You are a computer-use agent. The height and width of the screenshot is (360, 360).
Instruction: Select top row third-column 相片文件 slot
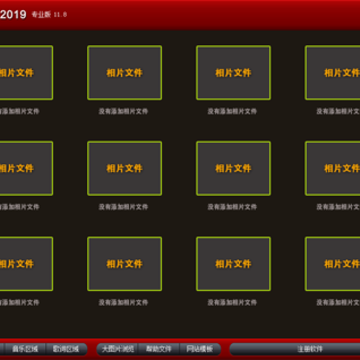tap(233, 73)
